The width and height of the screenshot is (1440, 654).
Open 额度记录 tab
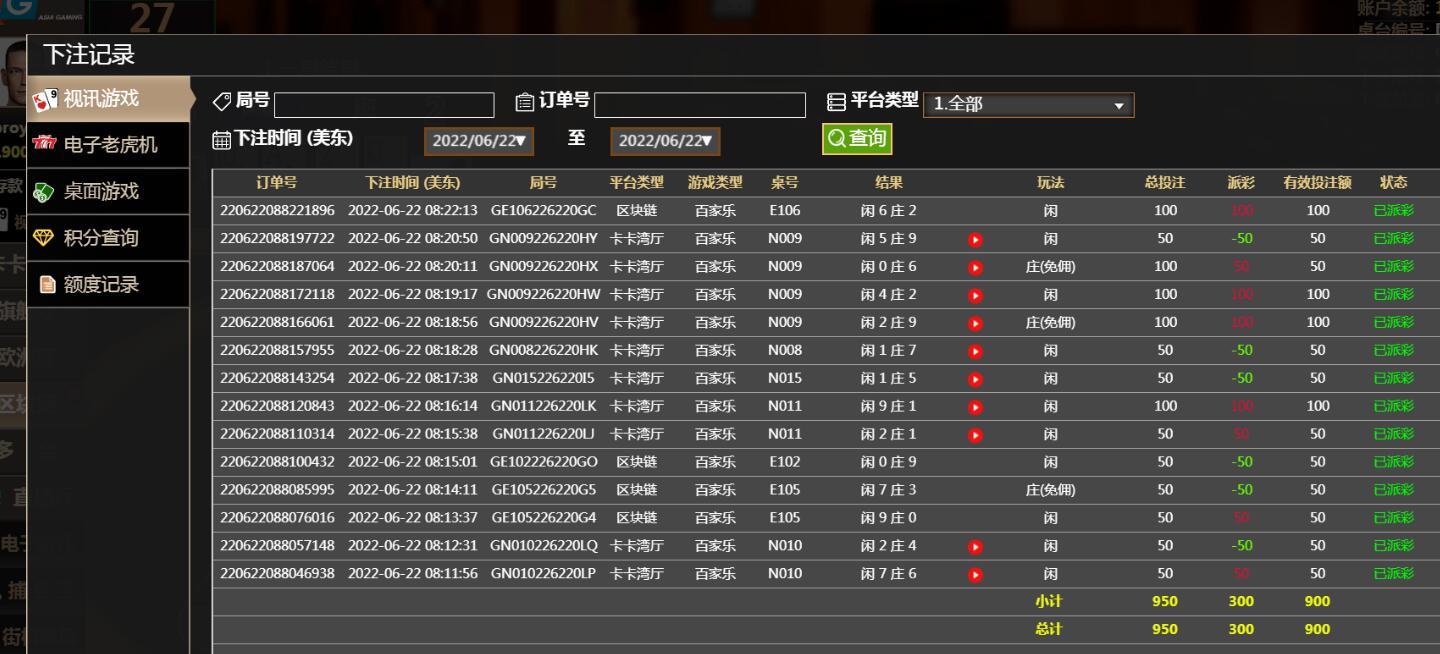click(108, 284)
